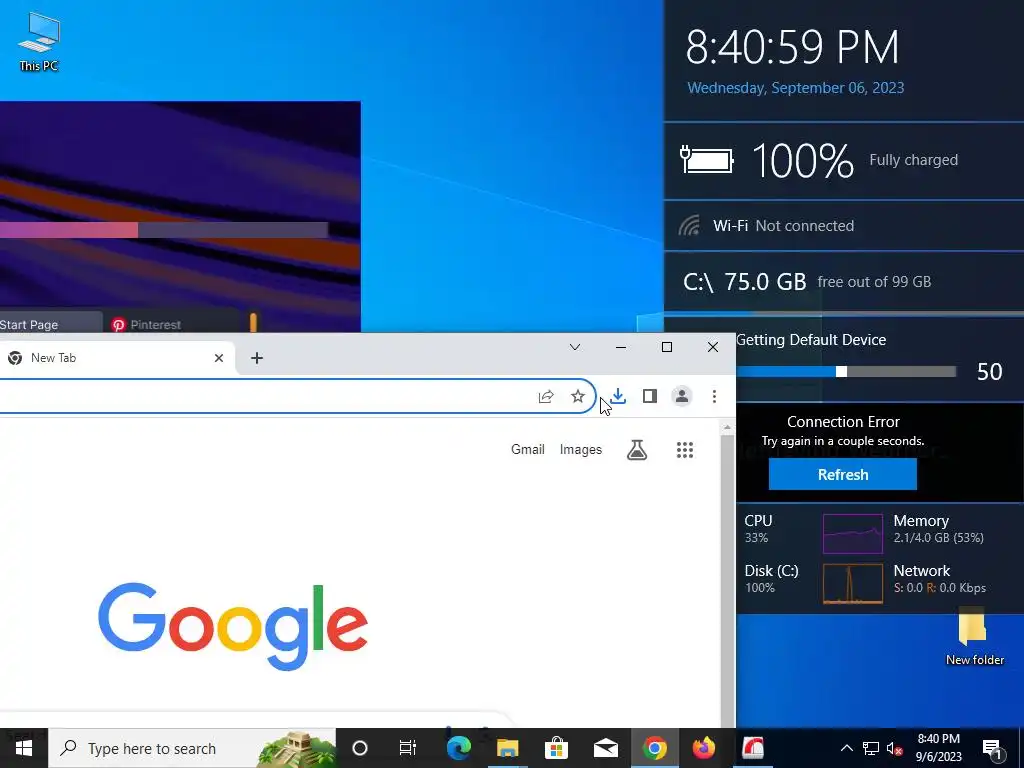Click Chrome vertical scrollbar up arrow

pyautogui.click(x=726, y=427)
